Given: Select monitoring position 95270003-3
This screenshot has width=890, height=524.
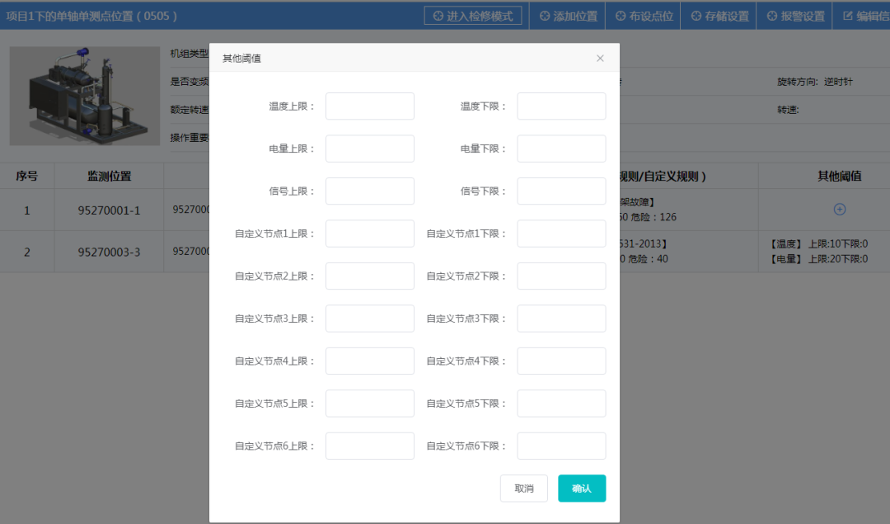Looking at the screenshot, I should [x=109, y=252].
